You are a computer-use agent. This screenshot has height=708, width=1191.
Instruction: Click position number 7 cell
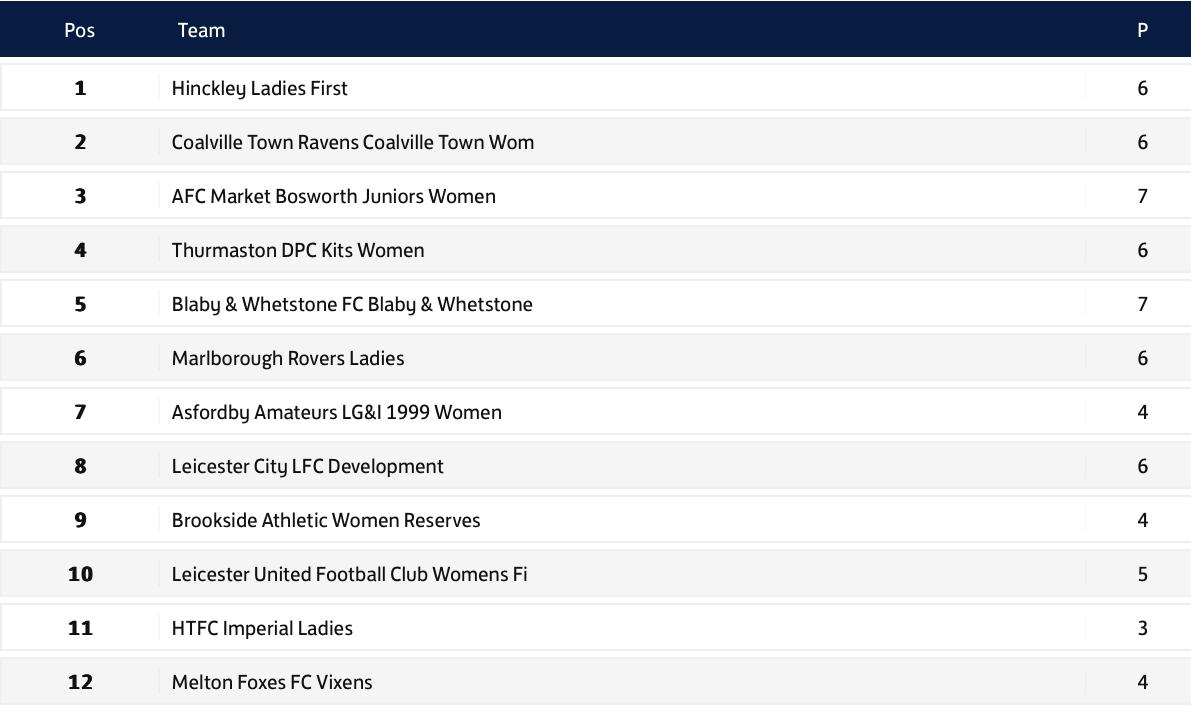(80, 412)
